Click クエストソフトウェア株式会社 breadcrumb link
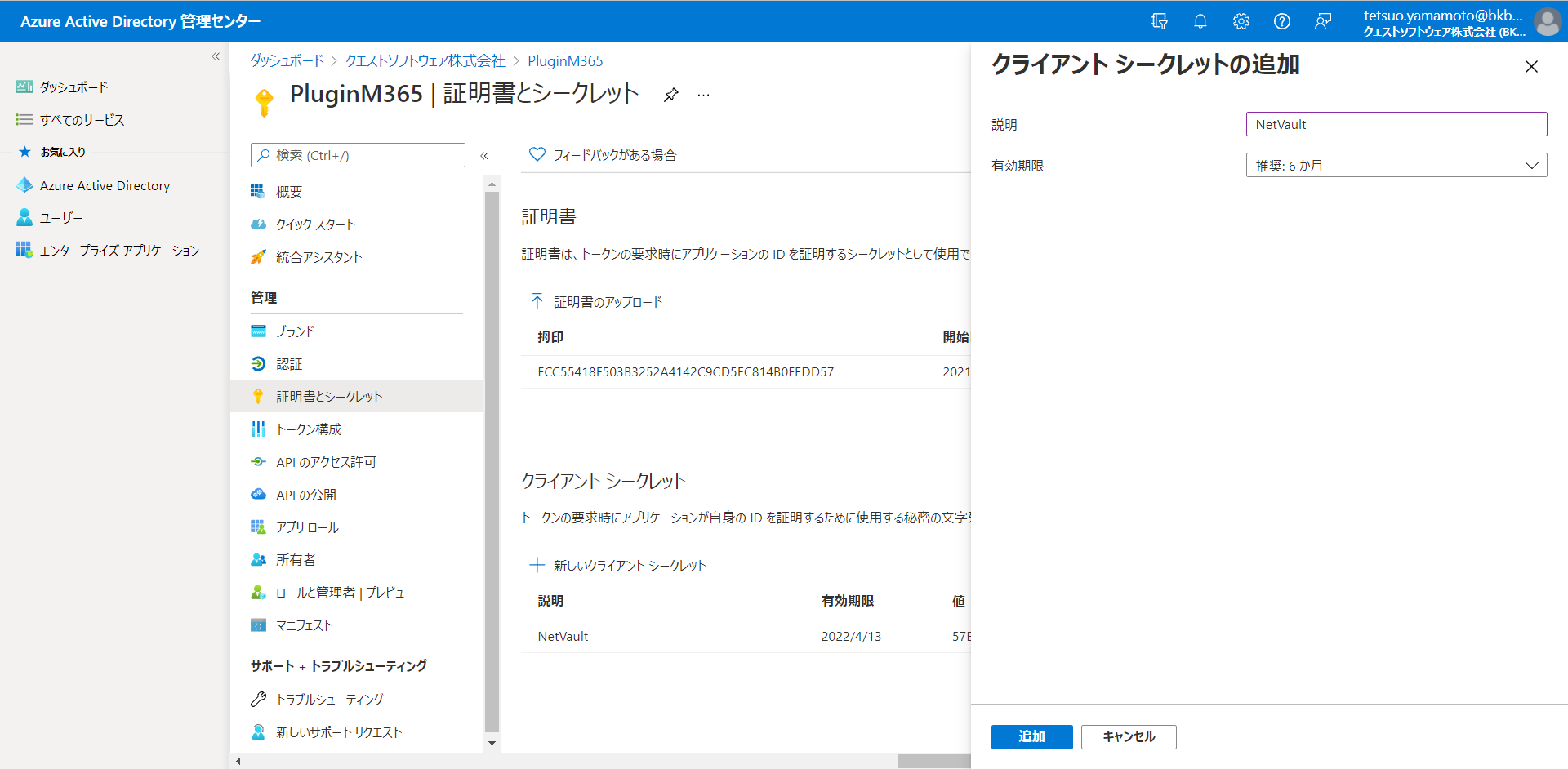The height and width of the screenshot is (769, 1568). tap(425, 60)
